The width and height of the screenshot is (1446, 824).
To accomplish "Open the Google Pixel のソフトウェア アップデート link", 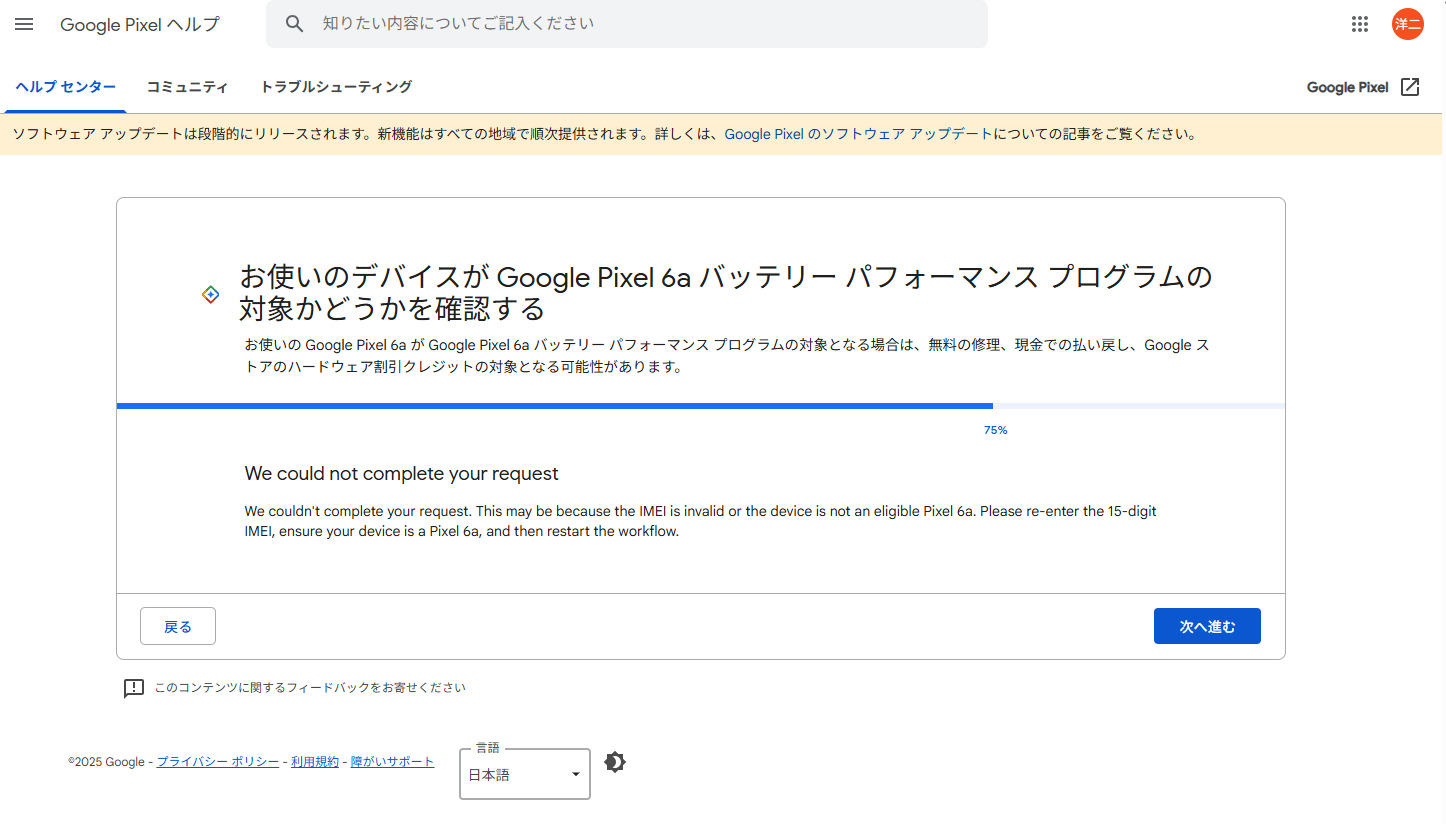I will (858, 134).
